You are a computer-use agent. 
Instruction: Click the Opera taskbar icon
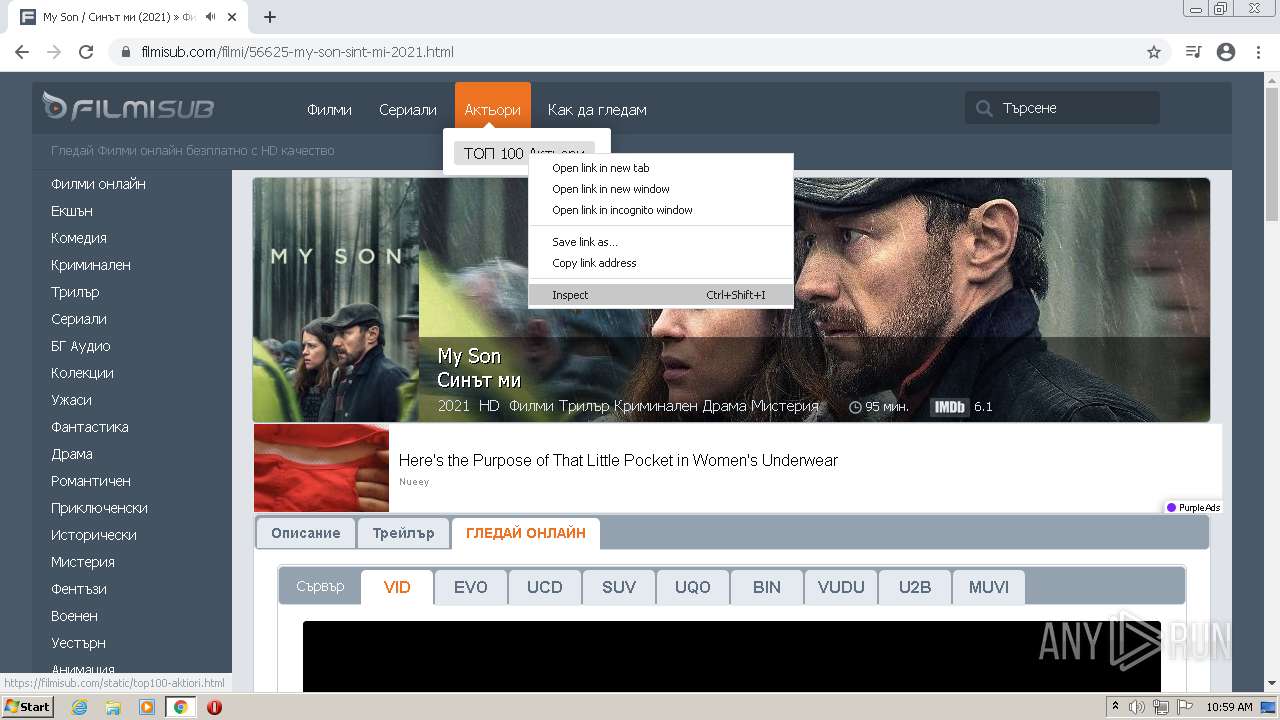click(x=214, y=707)
